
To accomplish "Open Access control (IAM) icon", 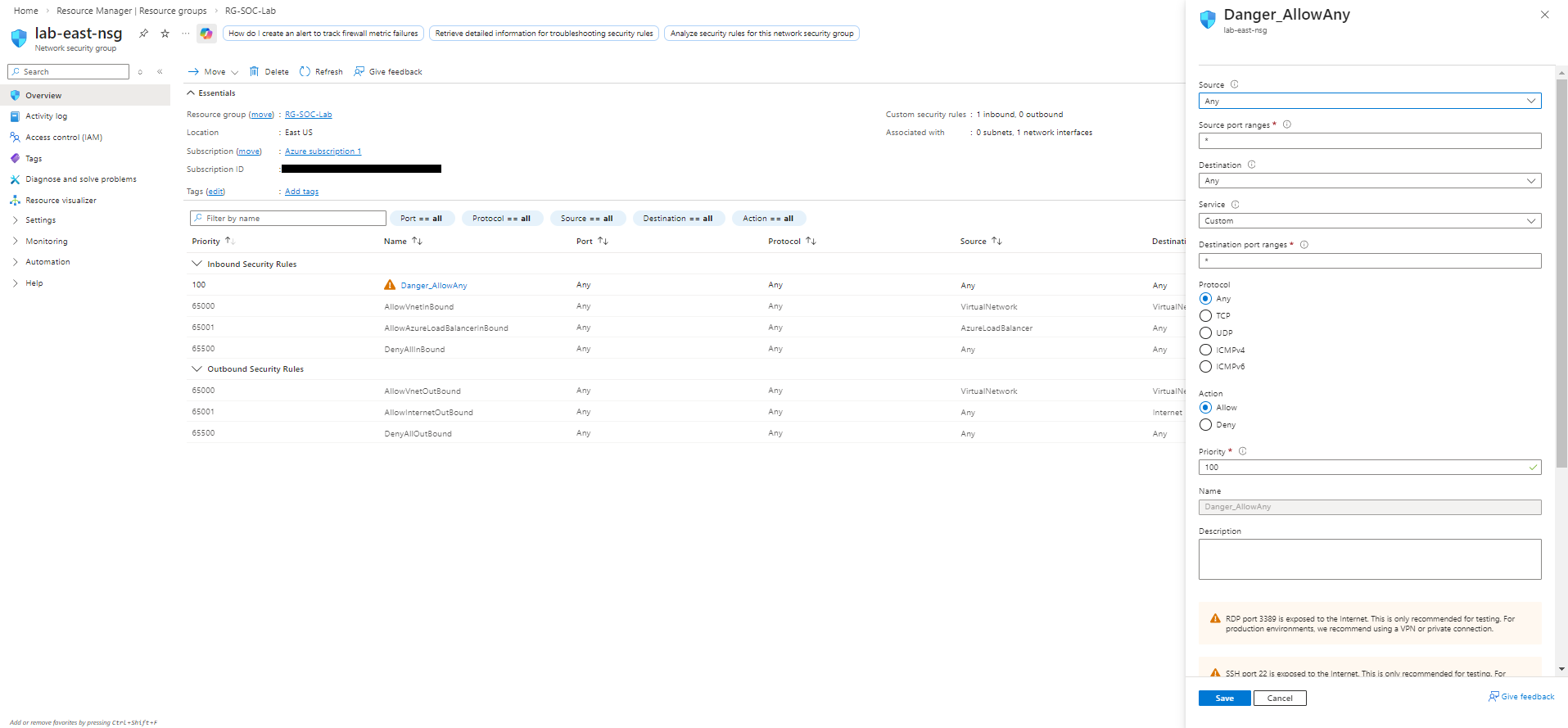I will tap(15, 138).
